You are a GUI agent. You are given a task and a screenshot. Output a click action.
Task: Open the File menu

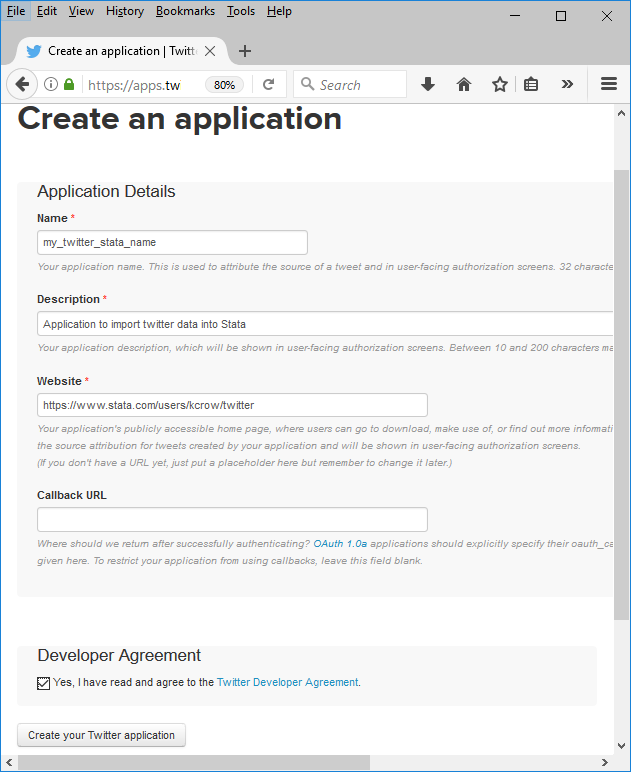pyautogui.click(x=16, y=11)
